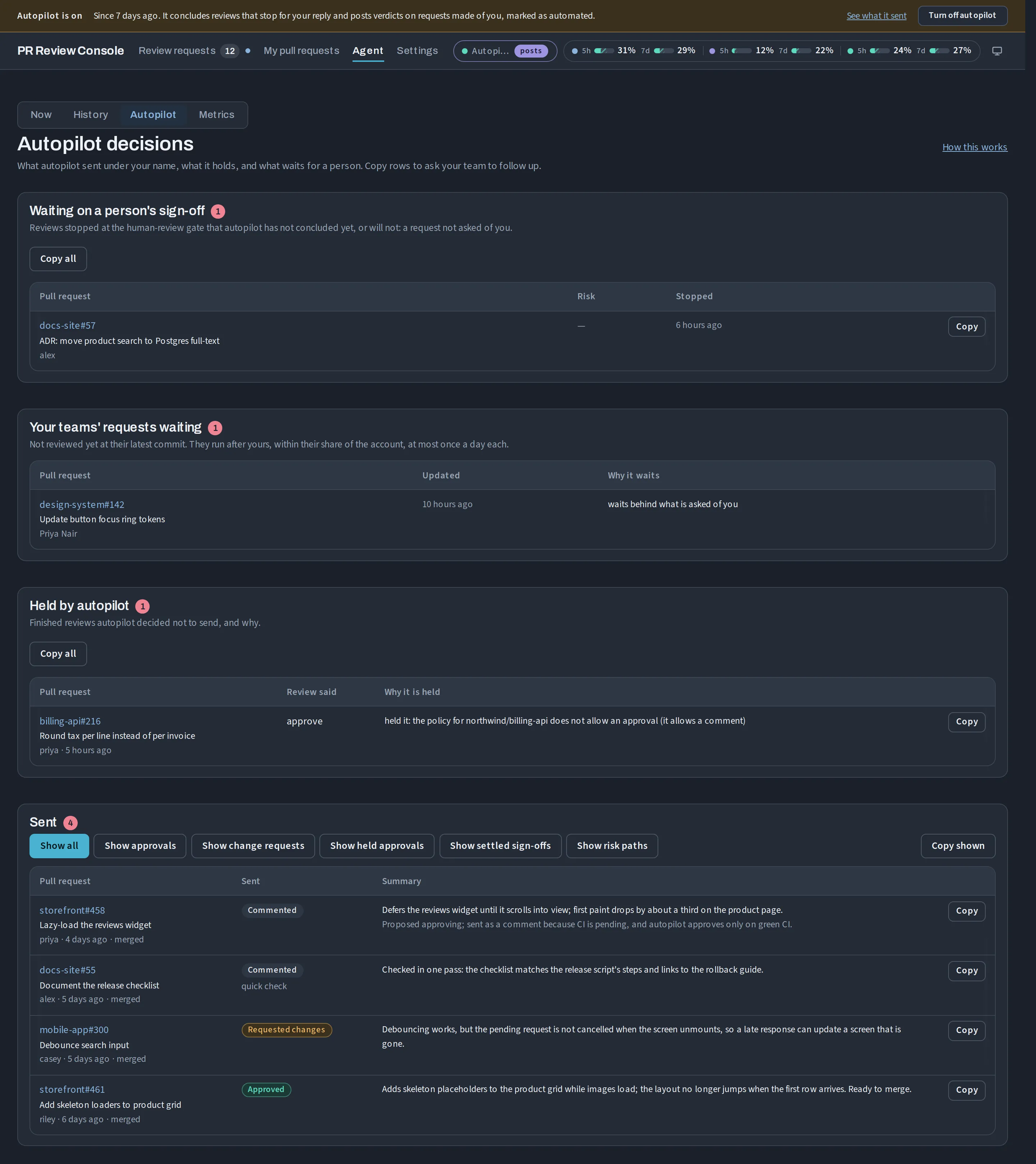Filter Sent by Show settled sign-offs

[x=500, y=846]
